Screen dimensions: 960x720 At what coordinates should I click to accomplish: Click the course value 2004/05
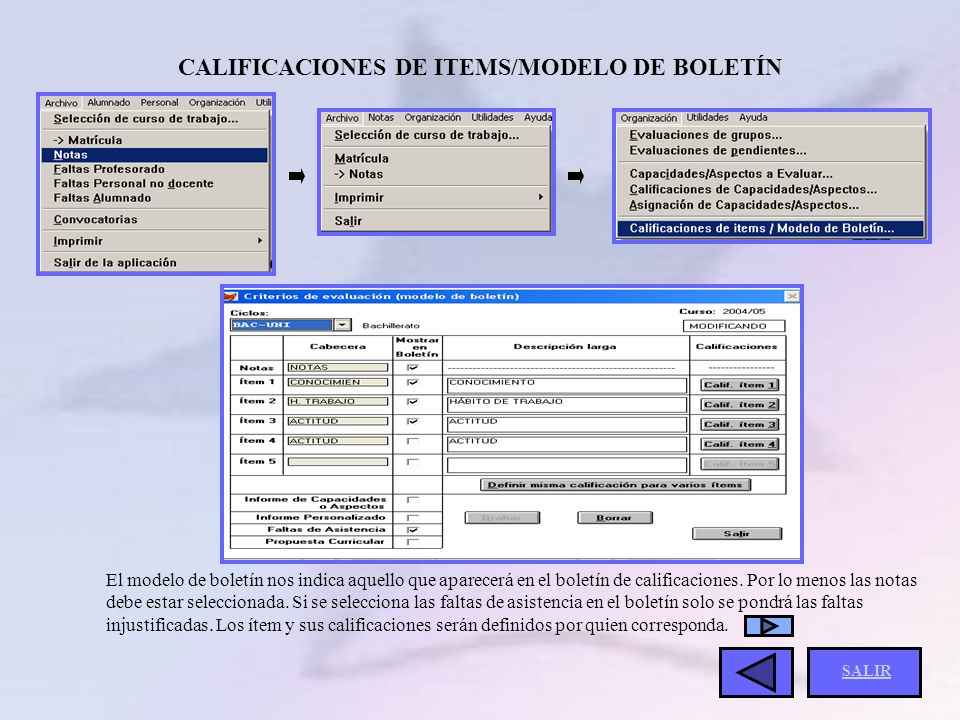744,311
